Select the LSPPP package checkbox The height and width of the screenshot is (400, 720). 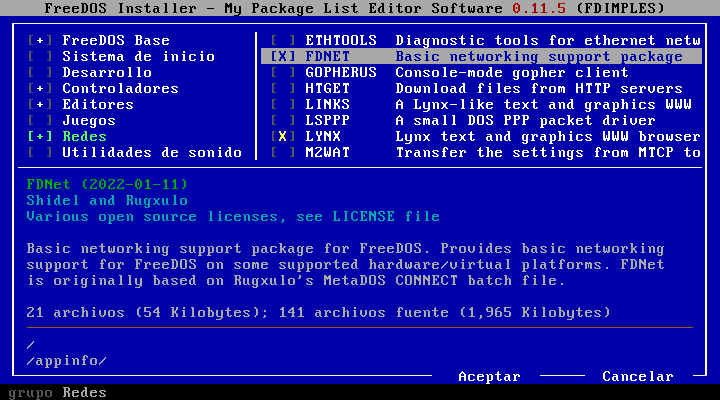282,121
